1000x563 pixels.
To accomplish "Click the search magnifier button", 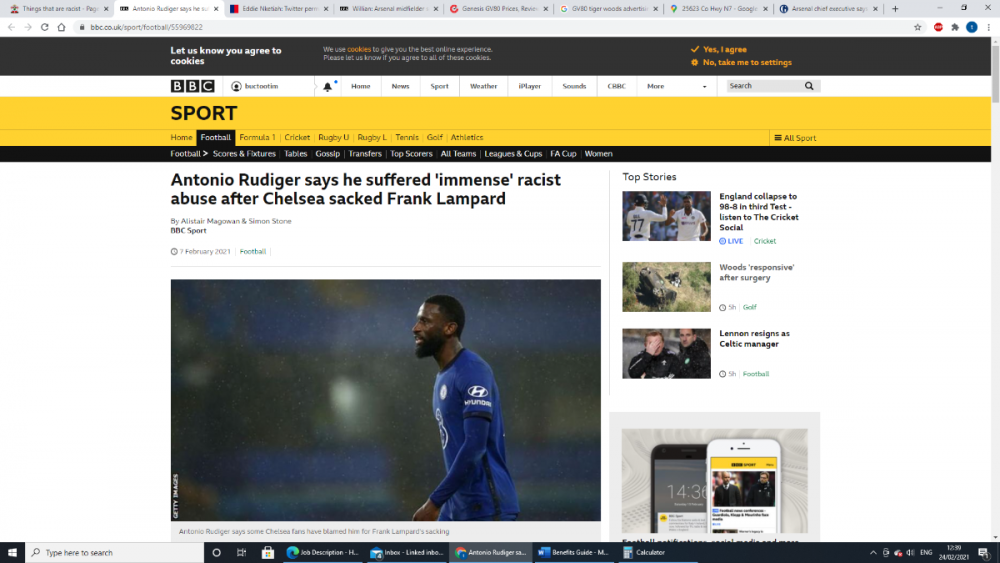I will click(x=809, y=86).
